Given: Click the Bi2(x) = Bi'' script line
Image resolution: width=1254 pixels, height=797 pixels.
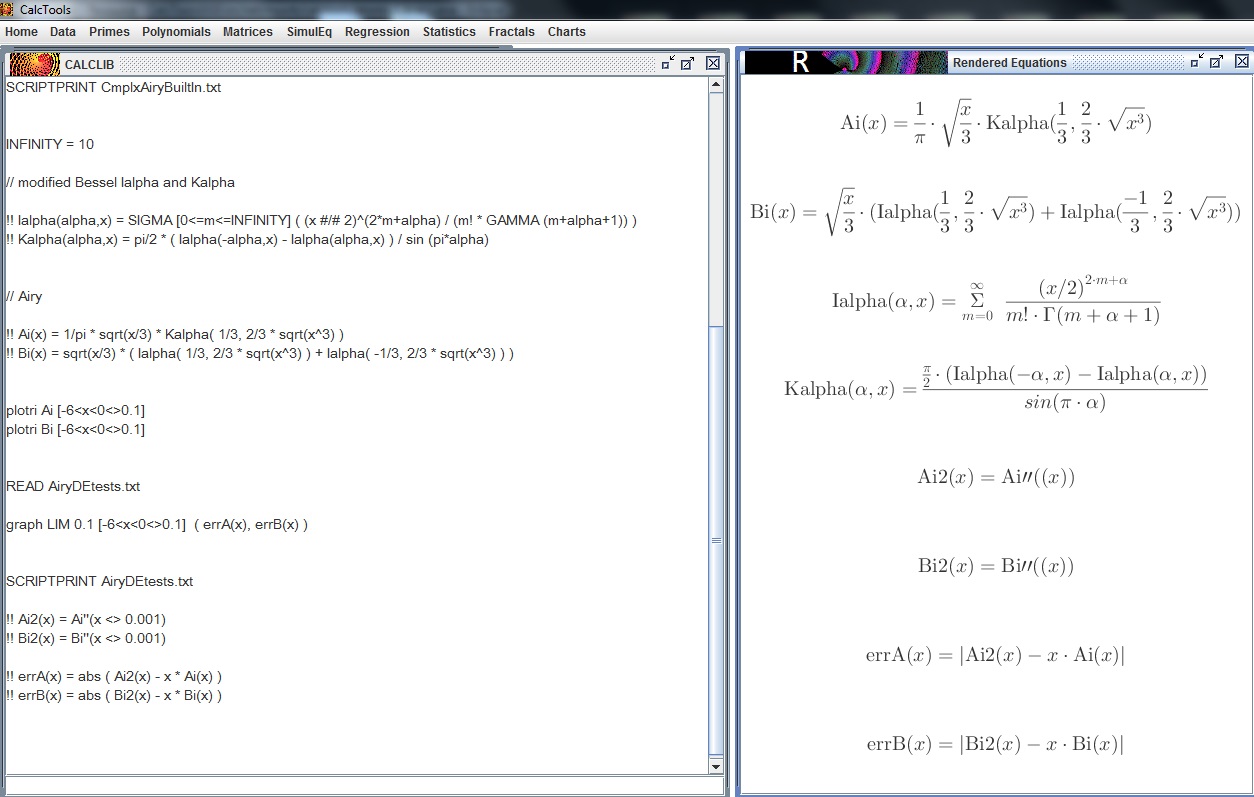Looking at the screenshot, I should coord(86,638).
